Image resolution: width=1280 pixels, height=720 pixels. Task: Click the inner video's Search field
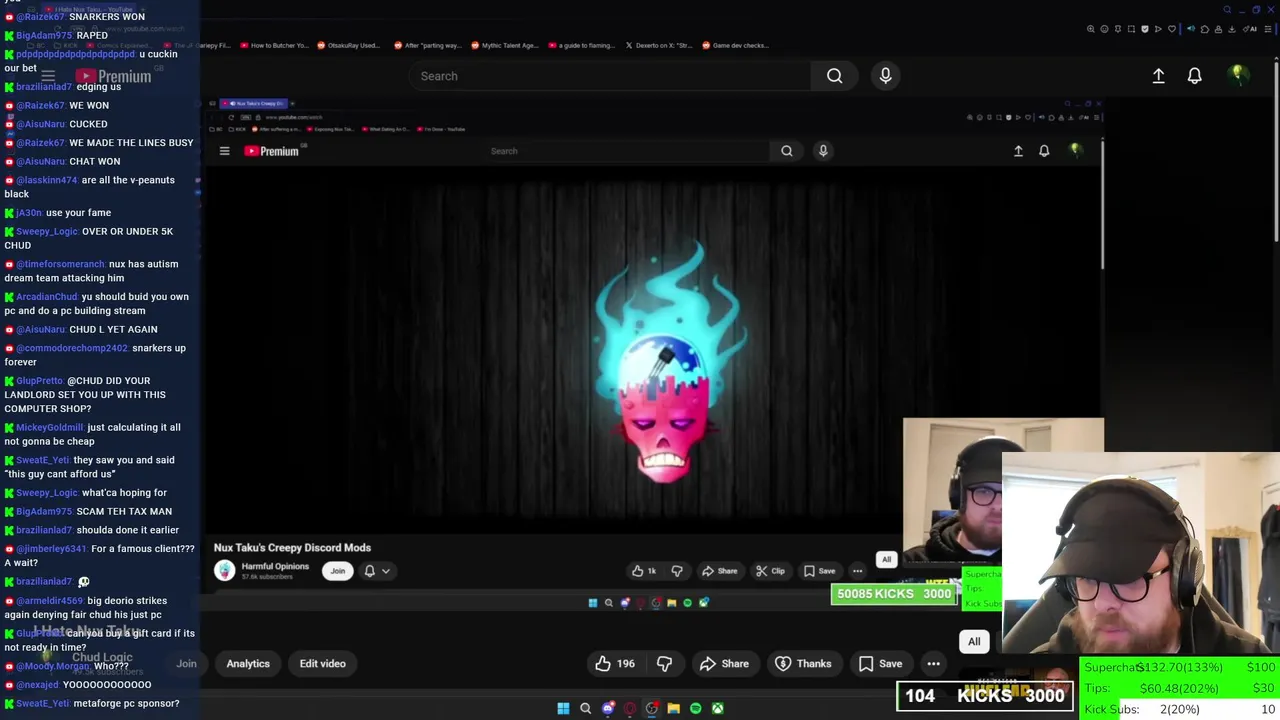click(x=630, y=151)
